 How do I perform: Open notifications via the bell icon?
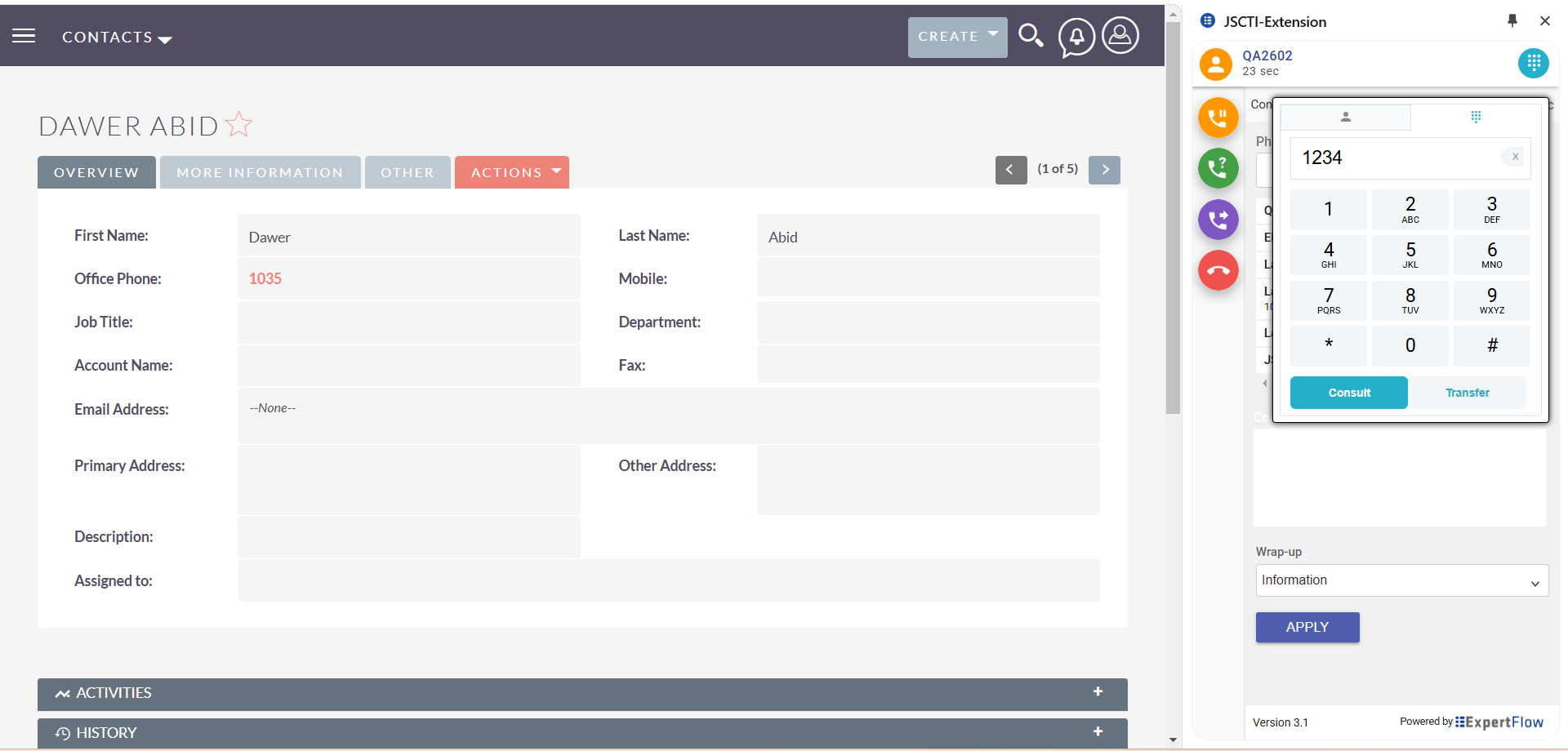click(x=1076, y=36)
